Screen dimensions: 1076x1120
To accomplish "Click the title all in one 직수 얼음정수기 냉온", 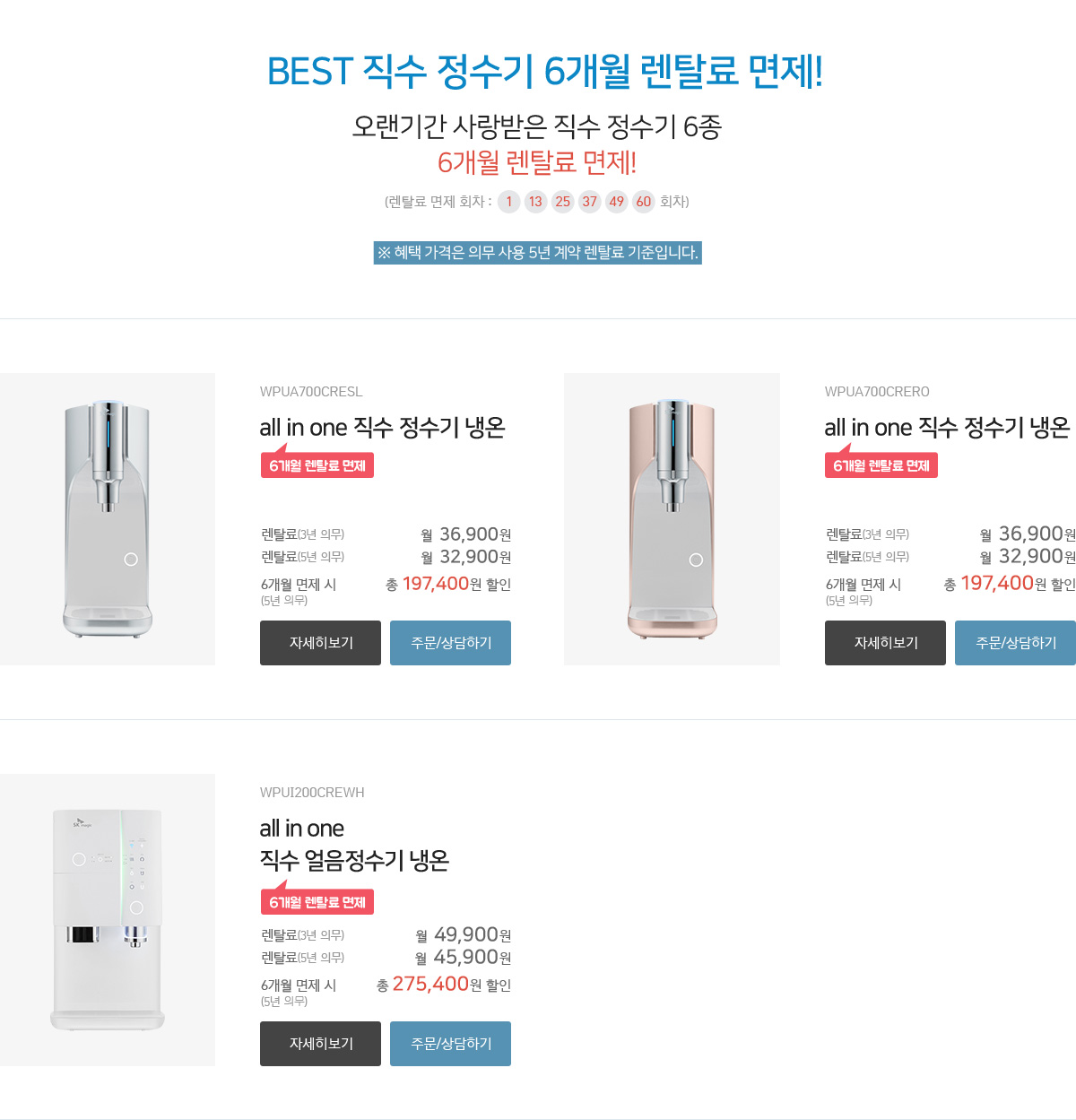I will point(354,845).
